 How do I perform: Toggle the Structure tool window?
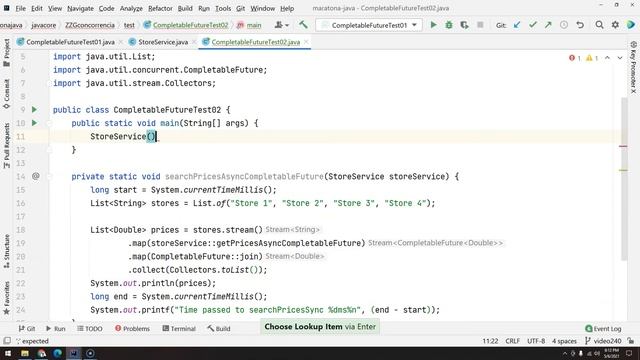tap(7, 251)
